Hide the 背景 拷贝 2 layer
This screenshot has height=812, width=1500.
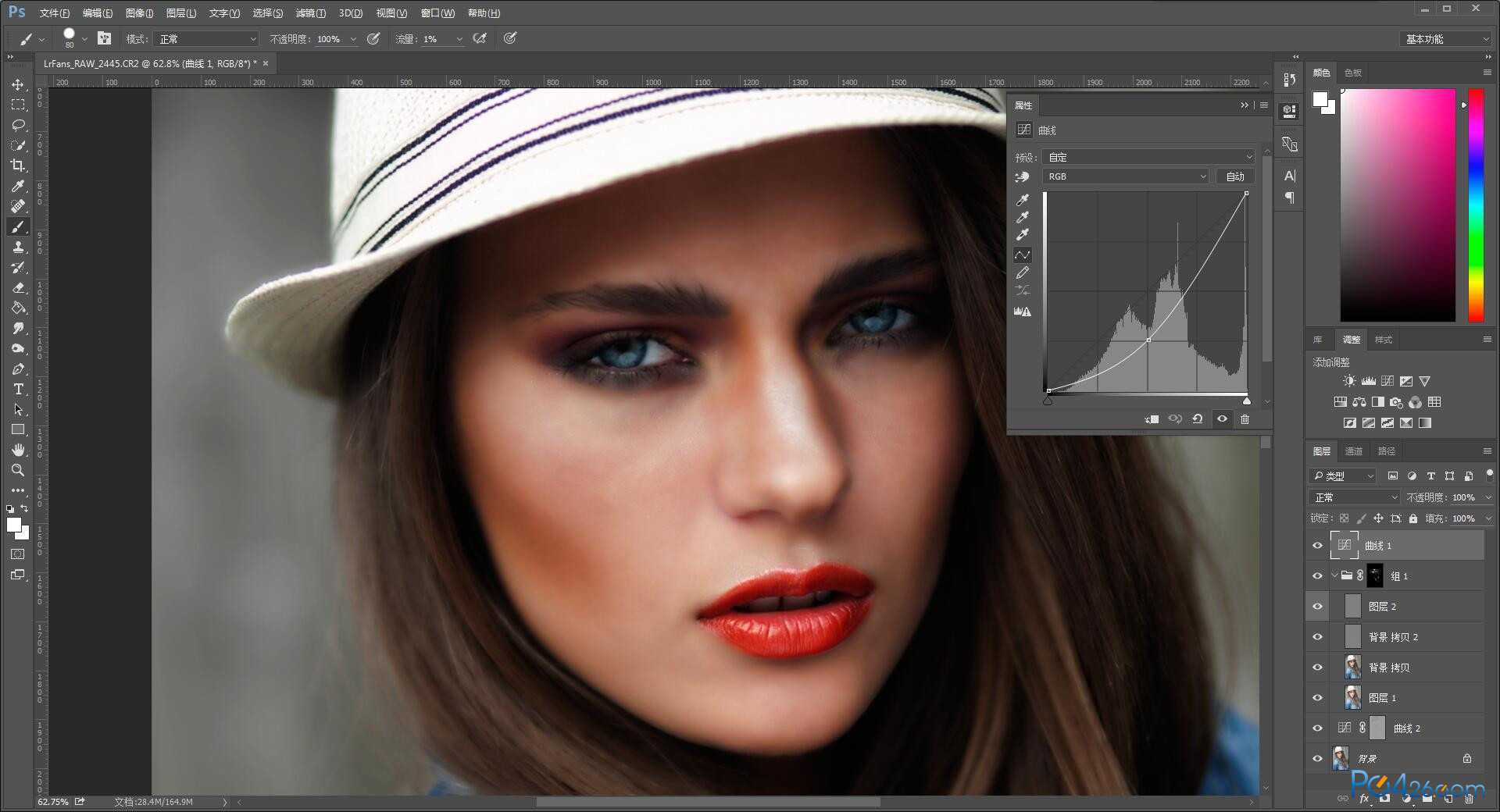point(1317,637)
